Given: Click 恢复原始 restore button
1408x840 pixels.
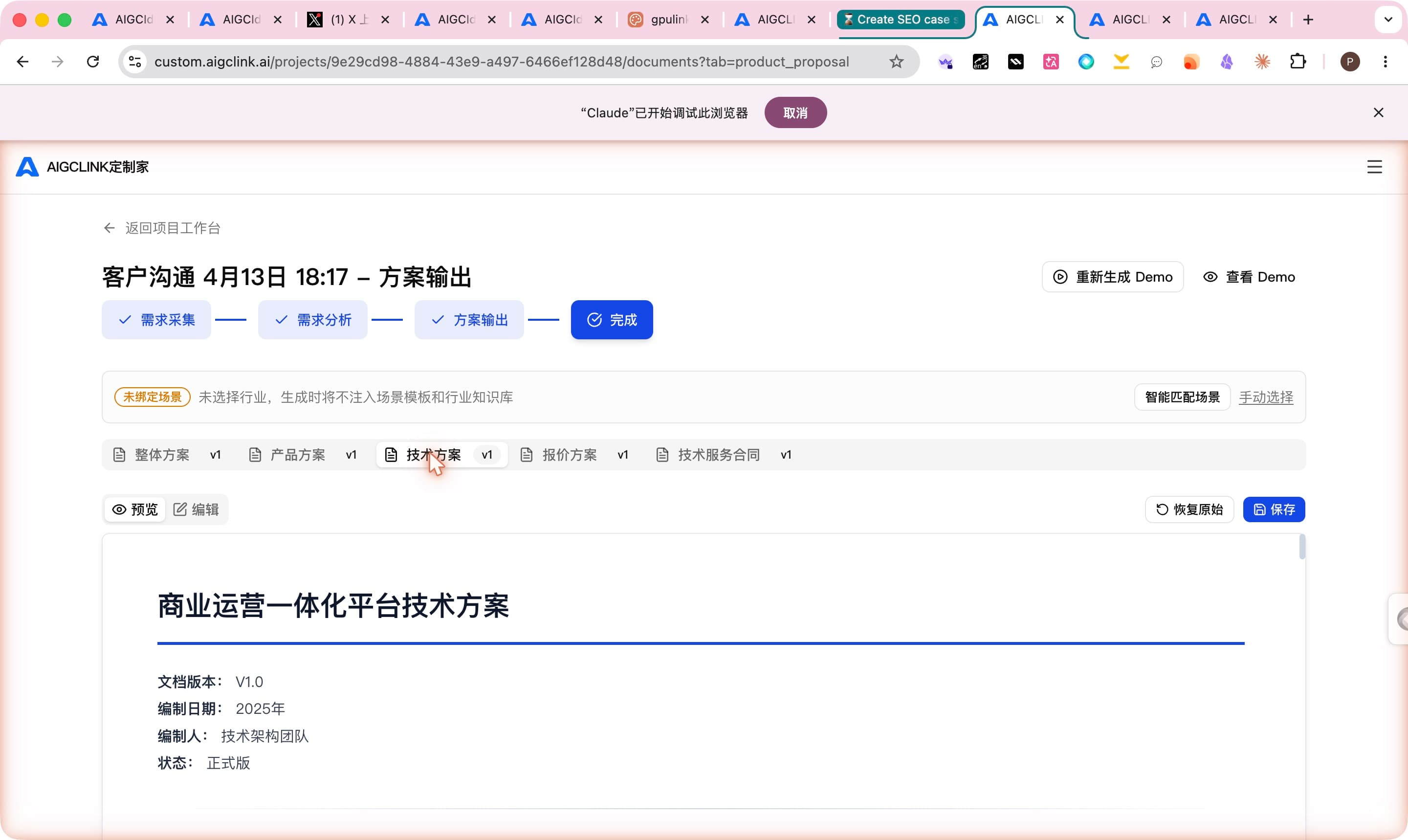Looking at the screenshot, I should coord(1189,509).
